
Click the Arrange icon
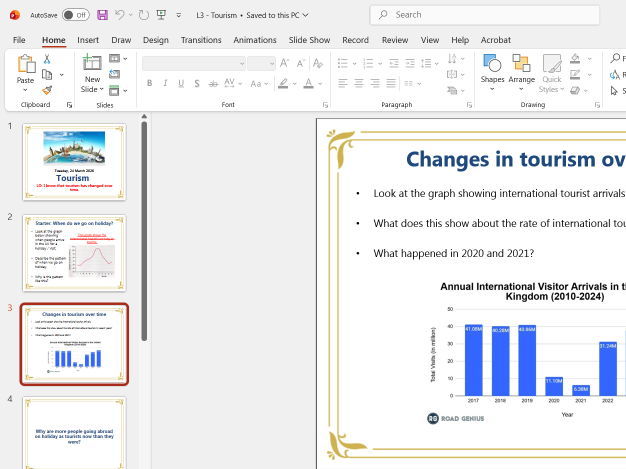click(521, 70)
